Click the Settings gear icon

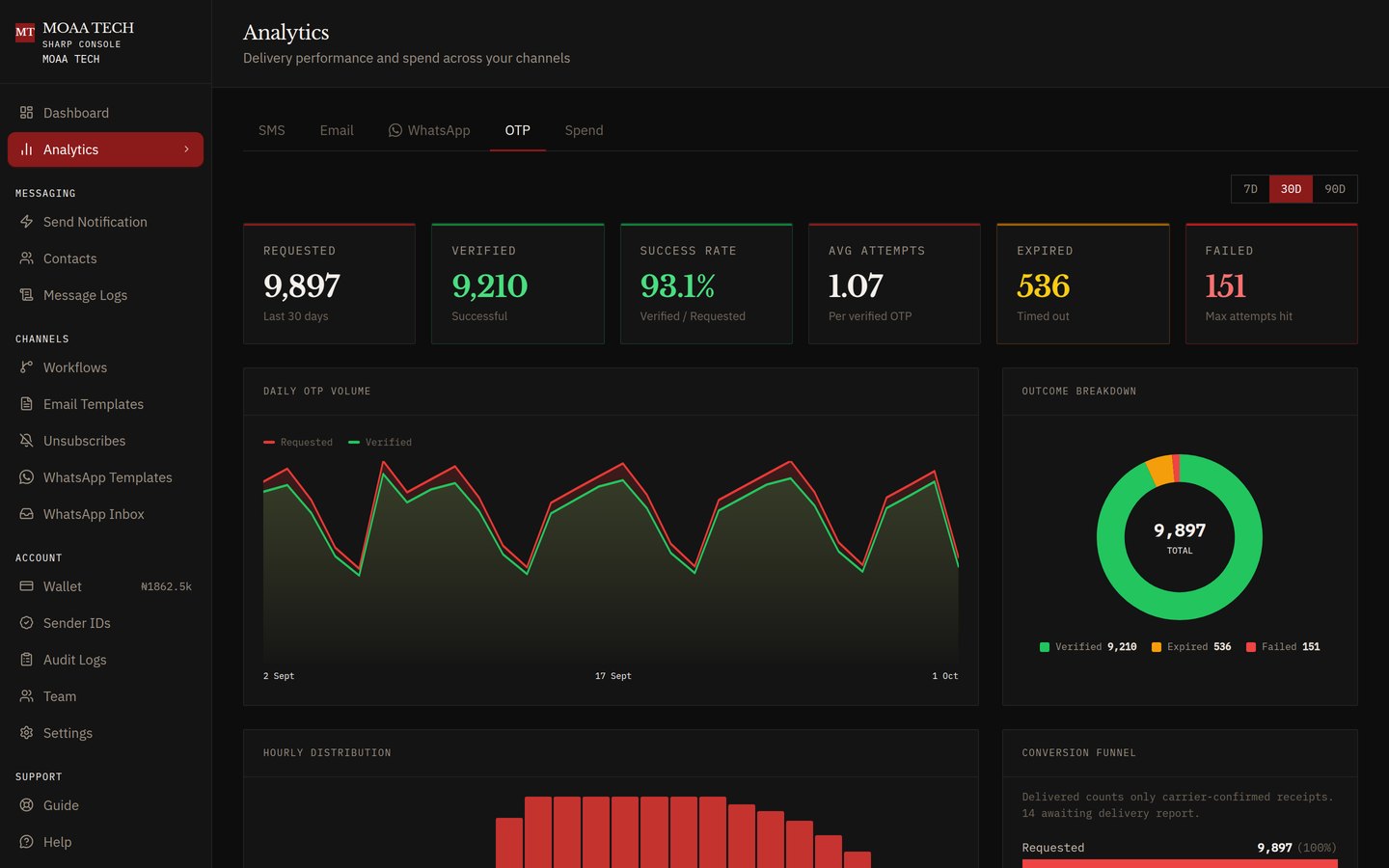pyautogui.click(x=26, y=733)
